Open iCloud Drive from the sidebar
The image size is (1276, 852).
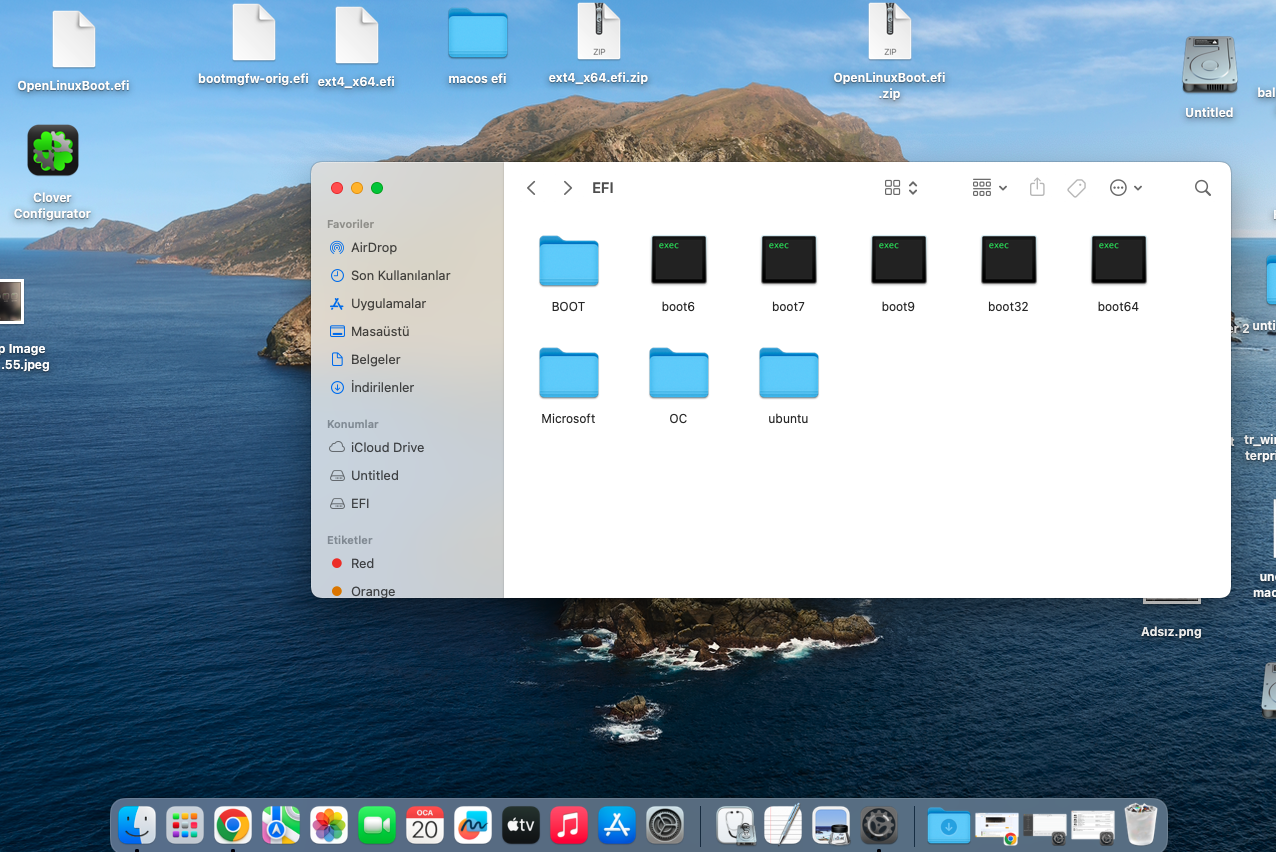(x=387, y=447)
